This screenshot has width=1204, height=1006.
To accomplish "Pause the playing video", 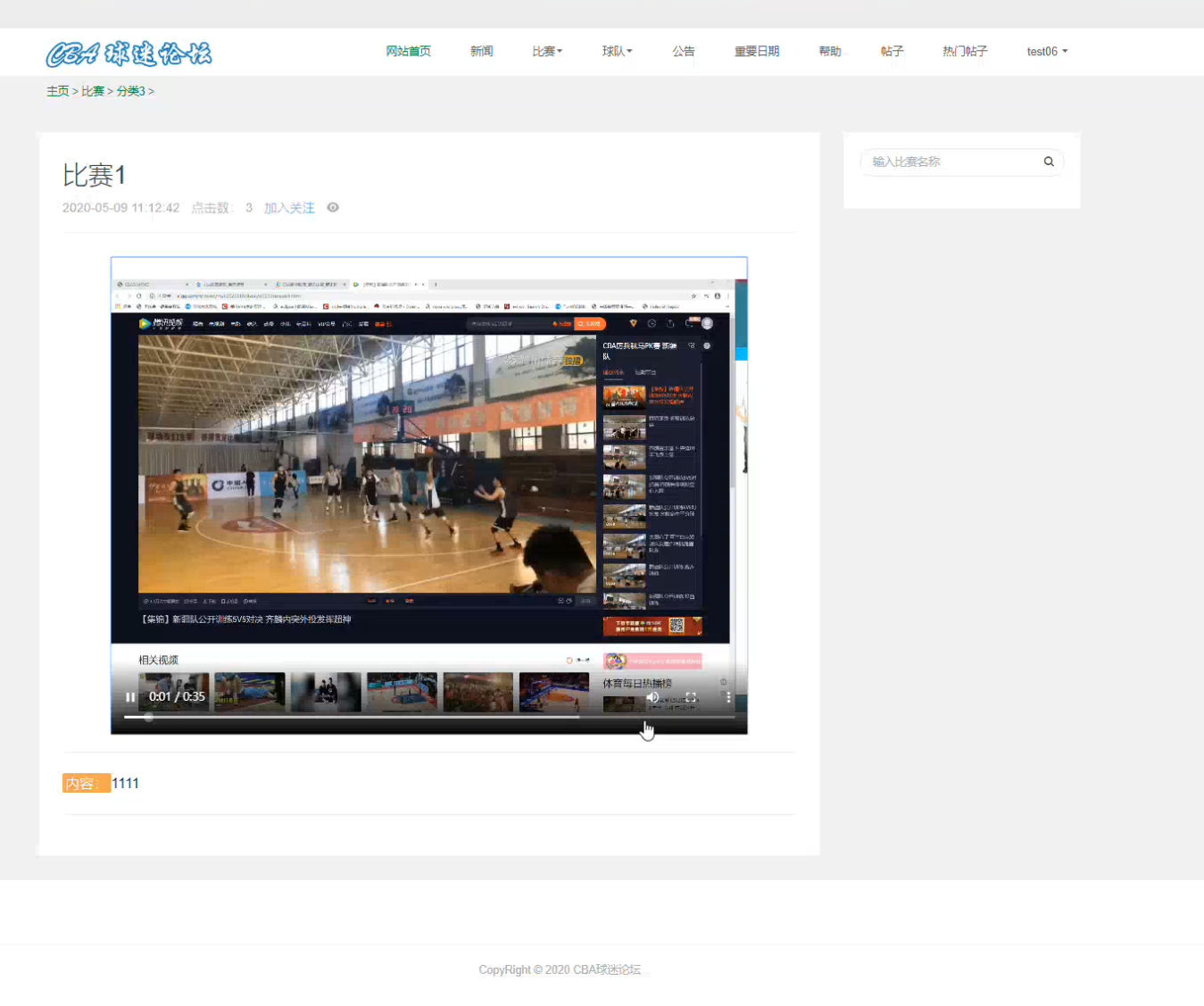I will click(x=130, y=696).
